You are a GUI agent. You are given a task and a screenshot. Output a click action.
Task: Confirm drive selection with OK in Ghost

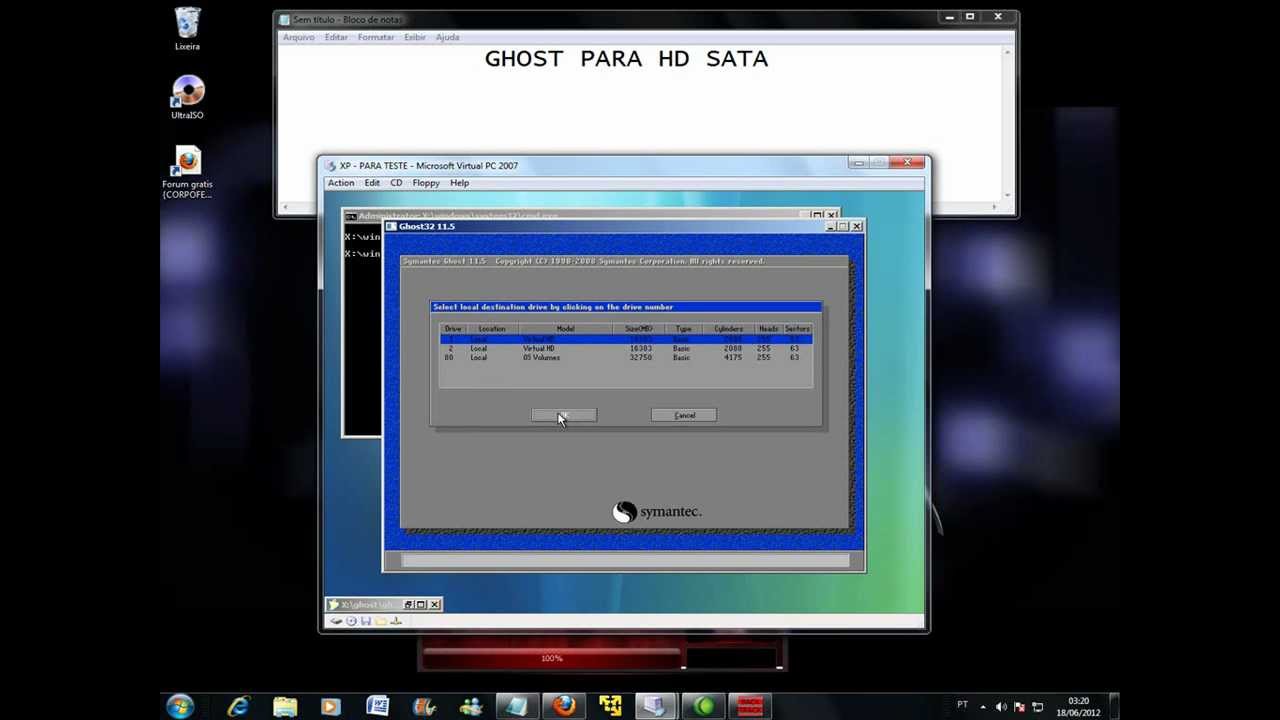(564, 415)
